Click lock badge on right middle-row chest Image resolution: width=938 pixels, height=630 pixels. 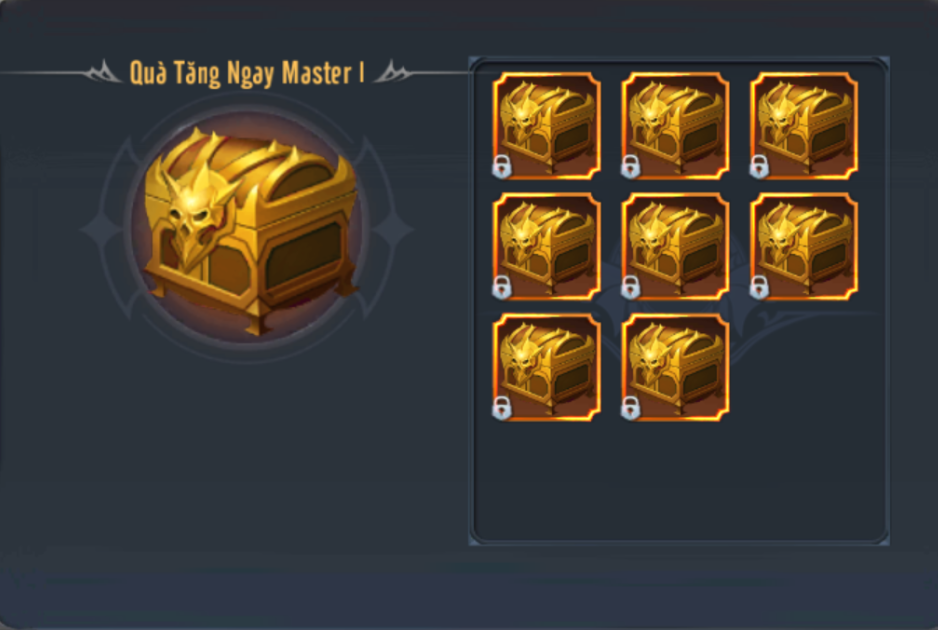pyautogui.click(x=759, y=288)
